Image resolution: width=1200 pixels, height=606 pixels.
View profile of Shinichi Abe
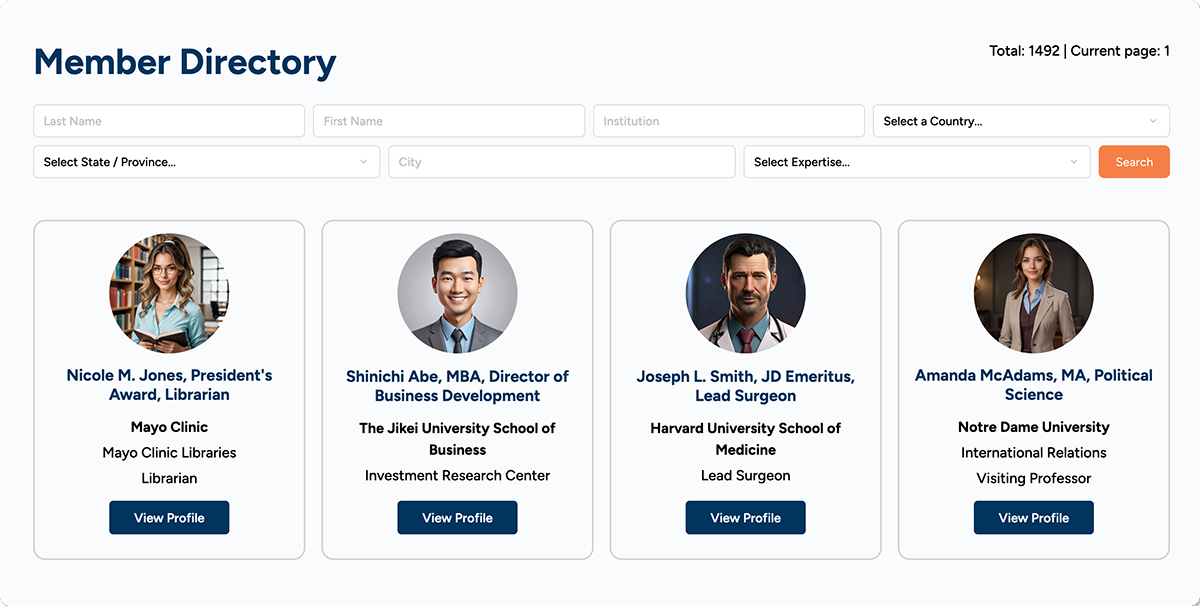pyautogui.click(x=457, y=518)
